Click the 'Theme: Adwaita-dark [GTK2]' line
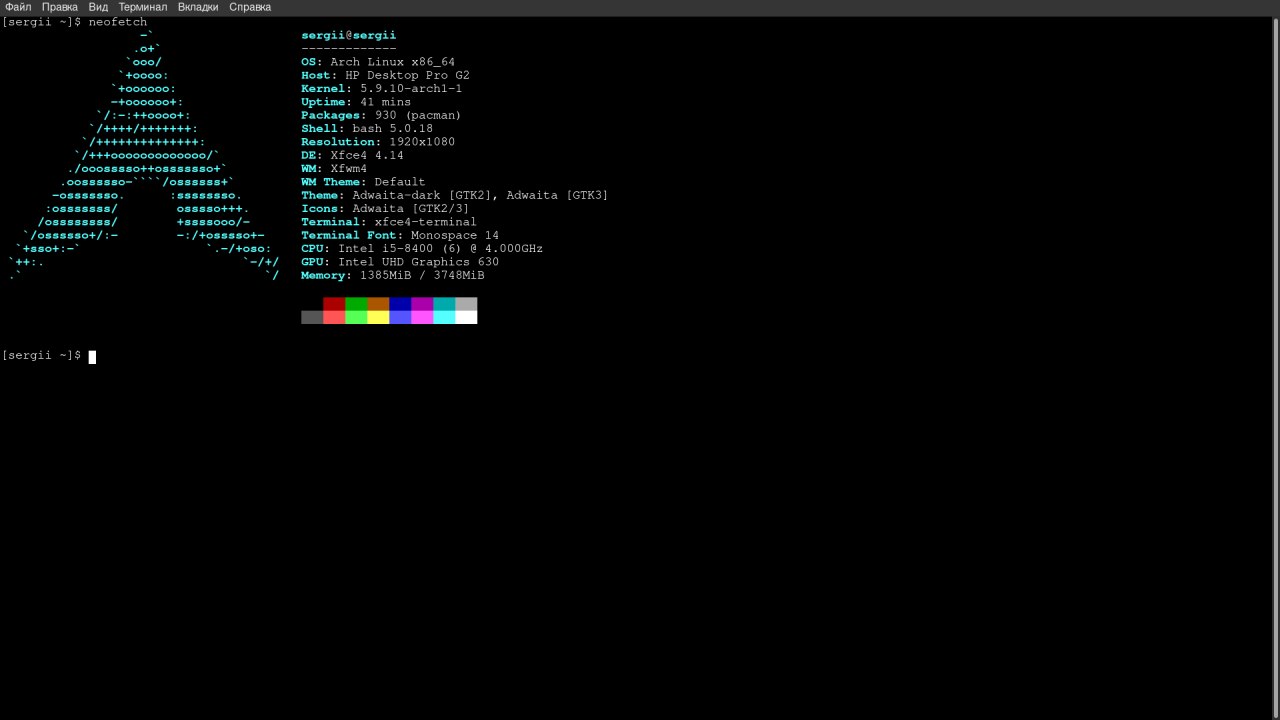The height and width of the screenshot is (720, 1280). [x=454, y=195]
